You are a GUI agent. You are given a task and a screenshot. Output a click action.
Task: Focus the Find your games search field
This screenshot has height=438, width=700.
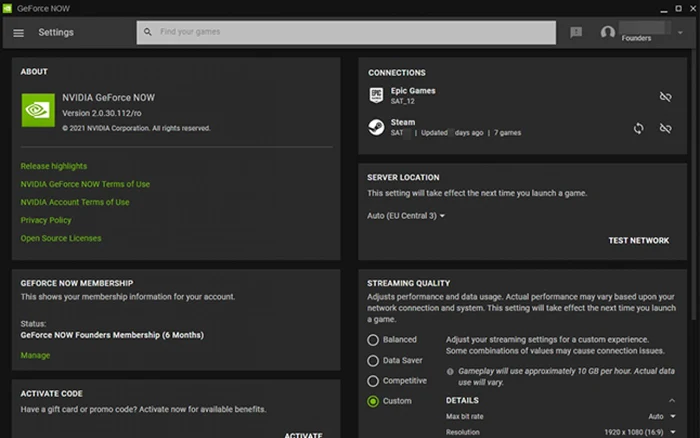pyautogui.click(x=346, y=32)
